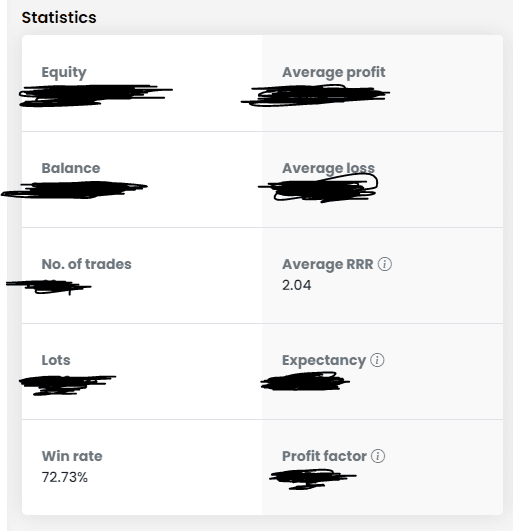
Task: Select the Statistics heading
Action: (59, 17)
